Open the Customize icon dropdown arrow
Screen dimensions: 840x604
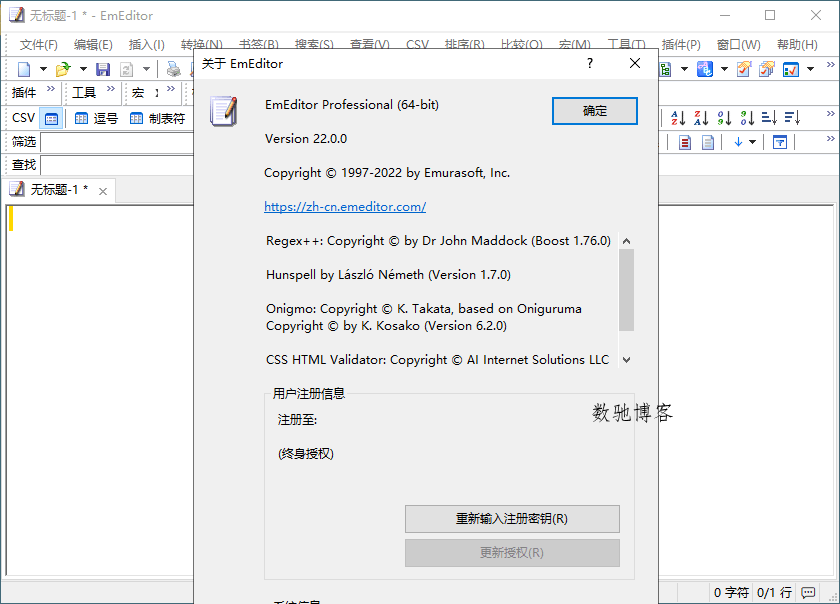coord(811,69)
